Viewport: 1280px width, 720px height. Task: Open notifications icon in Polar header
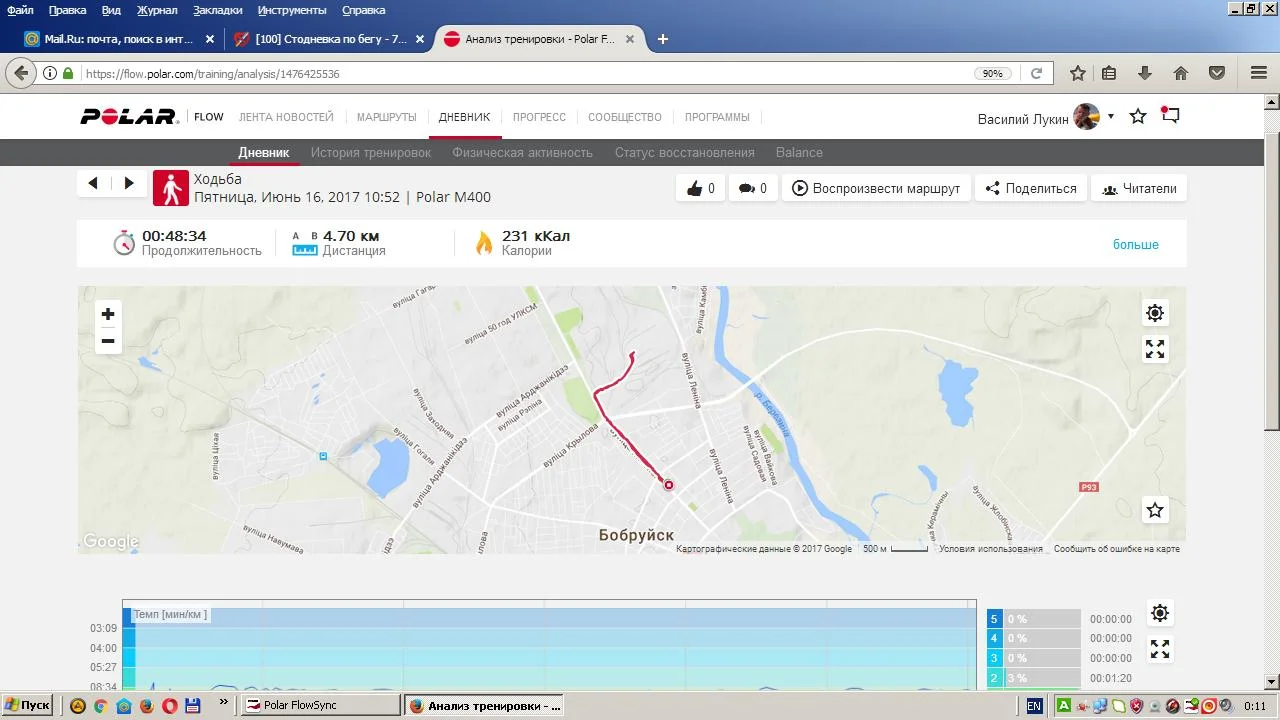(1170, 116)
